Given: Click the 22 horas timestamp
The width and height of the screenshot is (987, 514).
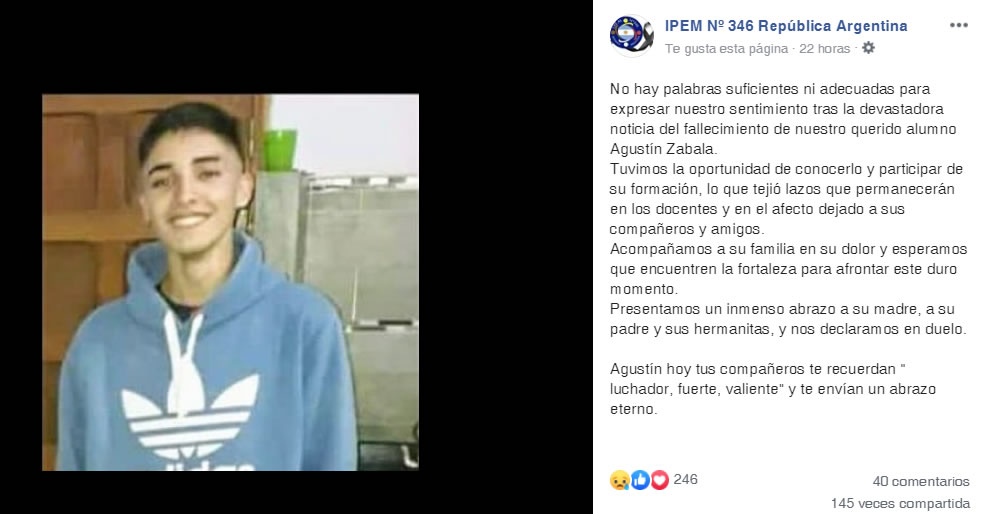Looking at the screenshot, I should (825, 48).
